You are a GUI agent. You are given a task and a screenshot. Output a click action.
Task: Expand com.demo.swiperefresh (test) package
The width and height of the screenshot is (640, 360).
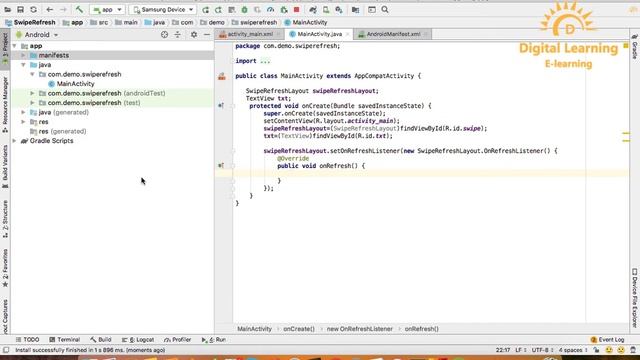click(x=32, y=103)
